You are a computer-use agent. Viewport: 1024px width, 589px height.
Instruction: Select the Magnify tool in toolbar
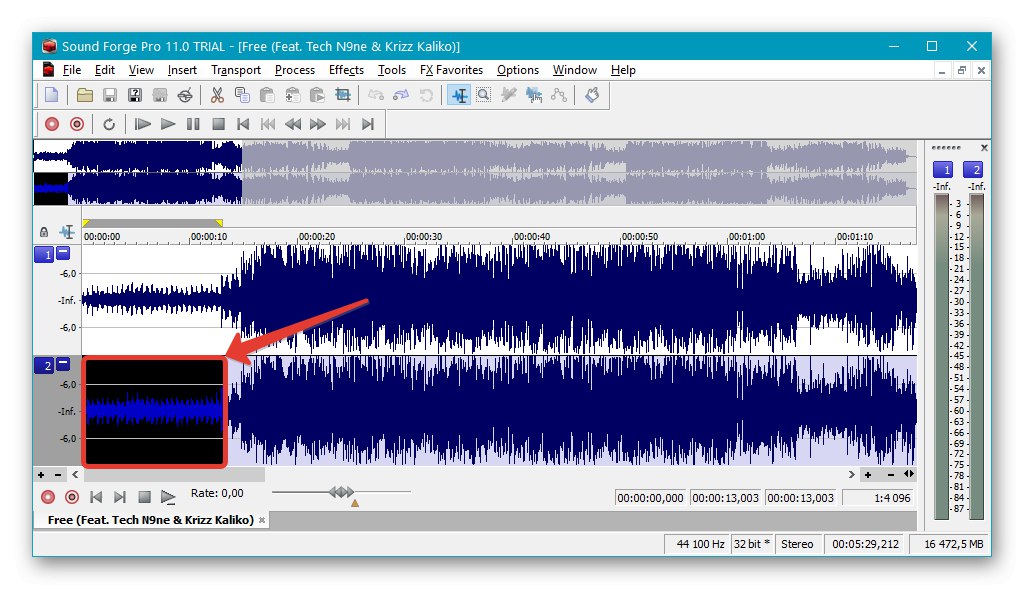point(484,96)
